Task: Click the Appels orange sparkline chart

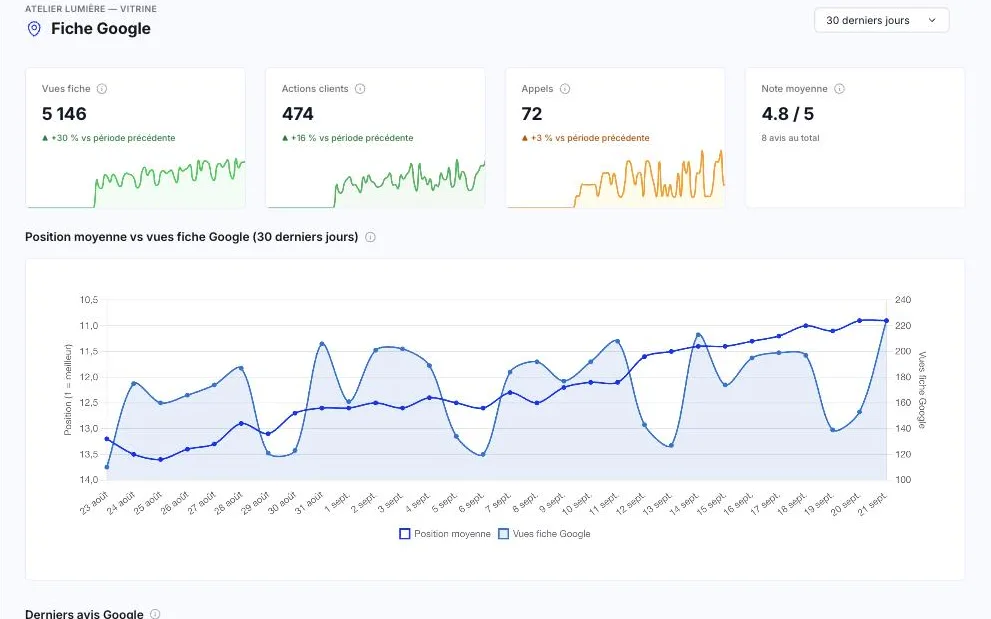Action: 616,178
